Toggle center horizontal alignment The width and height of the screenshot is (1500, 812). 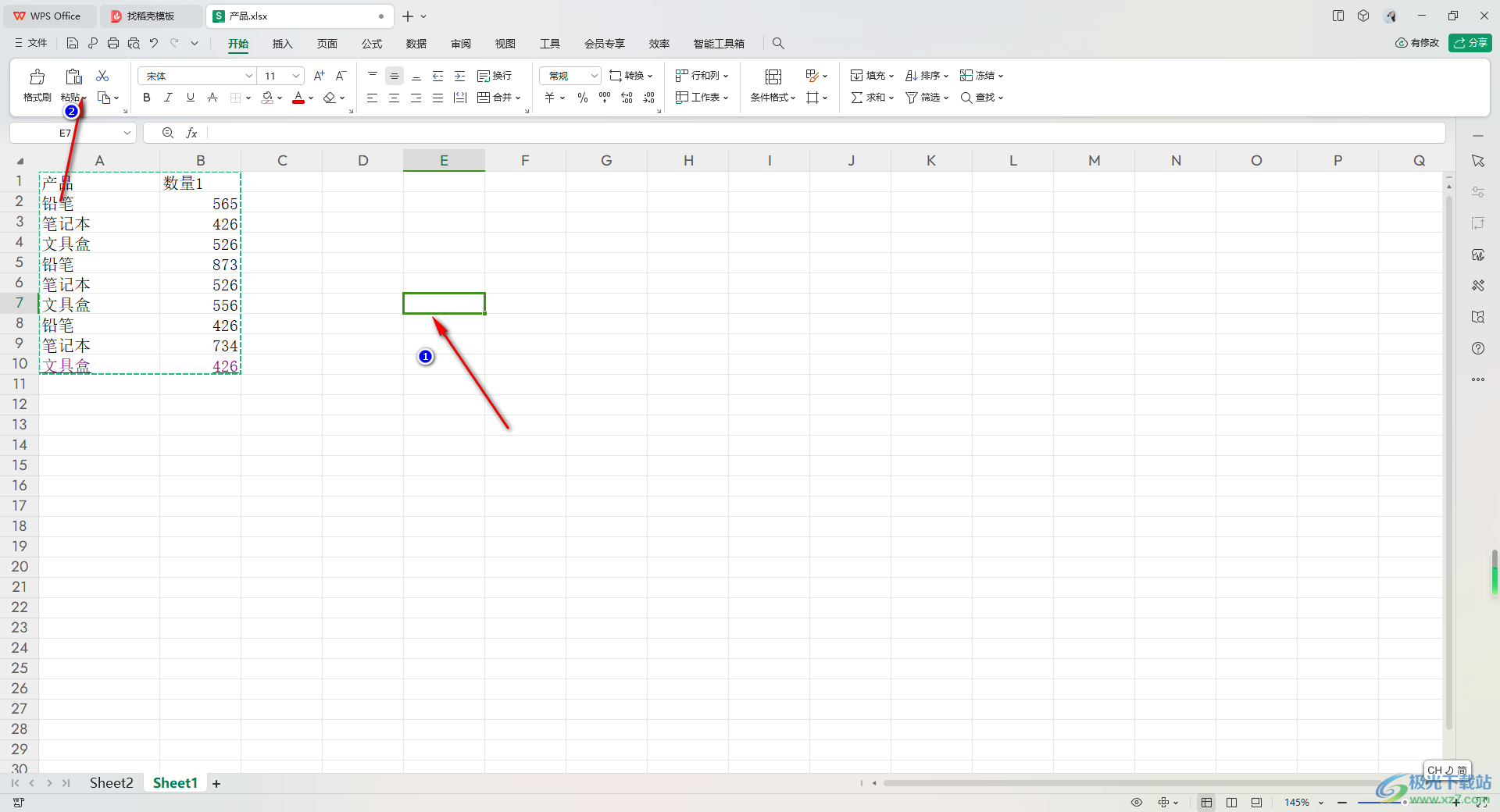point(395,98)
